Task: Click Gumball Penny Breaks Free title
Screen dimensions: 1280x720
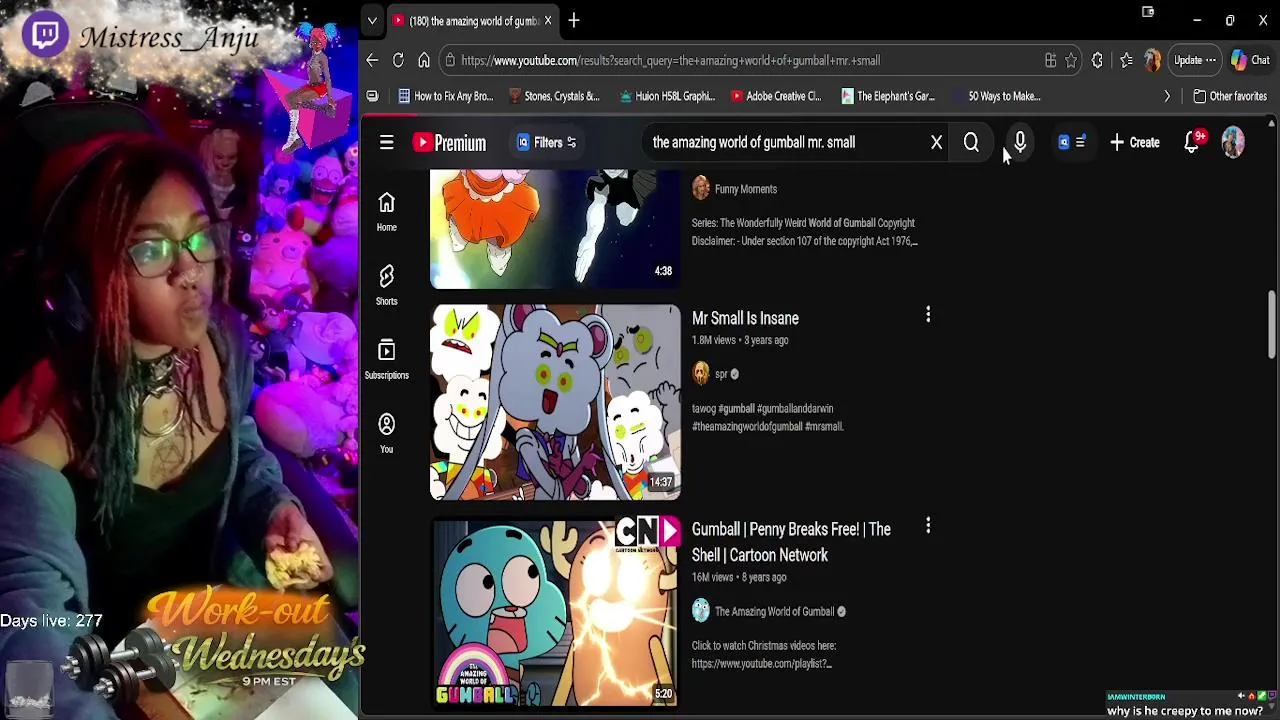Action: point(791,542)
